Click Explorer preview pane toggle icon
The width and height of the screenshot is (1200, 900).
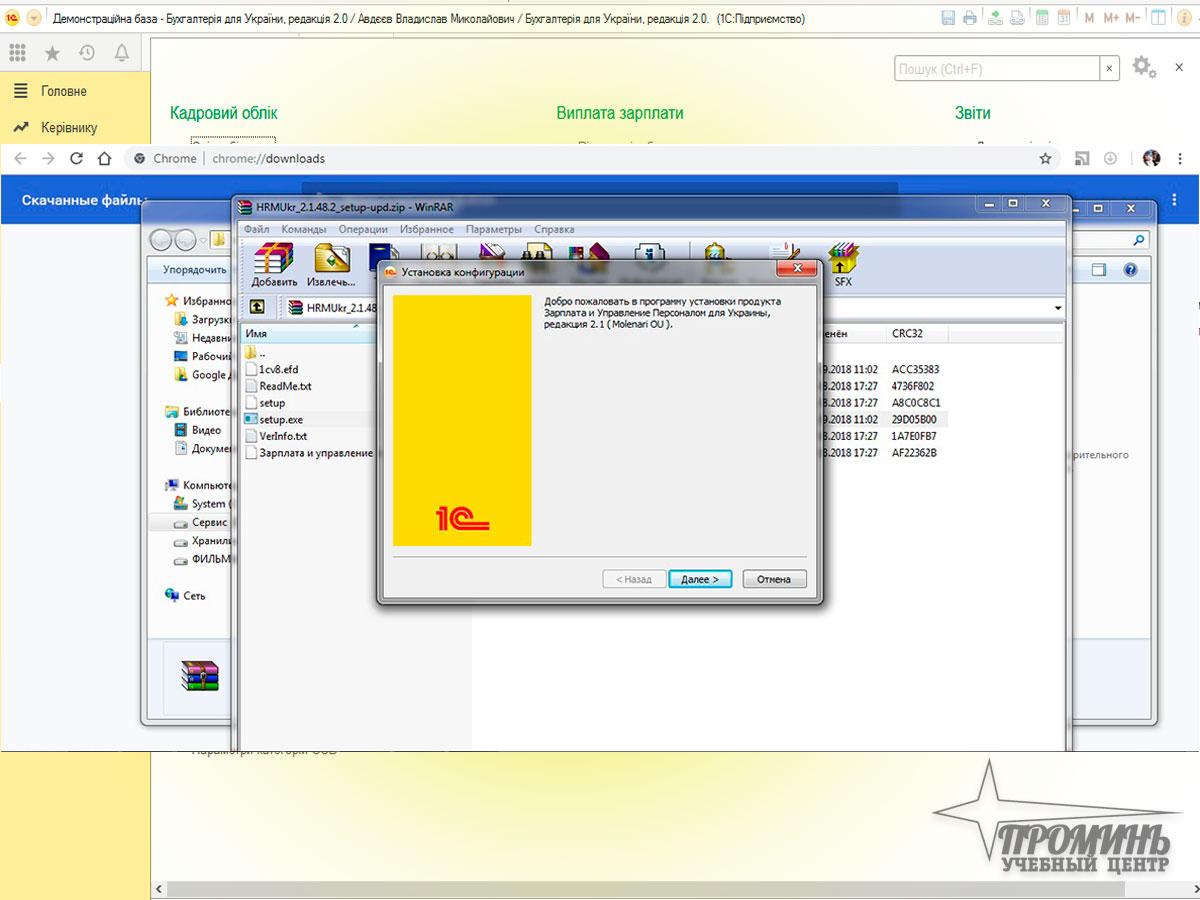click(x=1099, y=270)
